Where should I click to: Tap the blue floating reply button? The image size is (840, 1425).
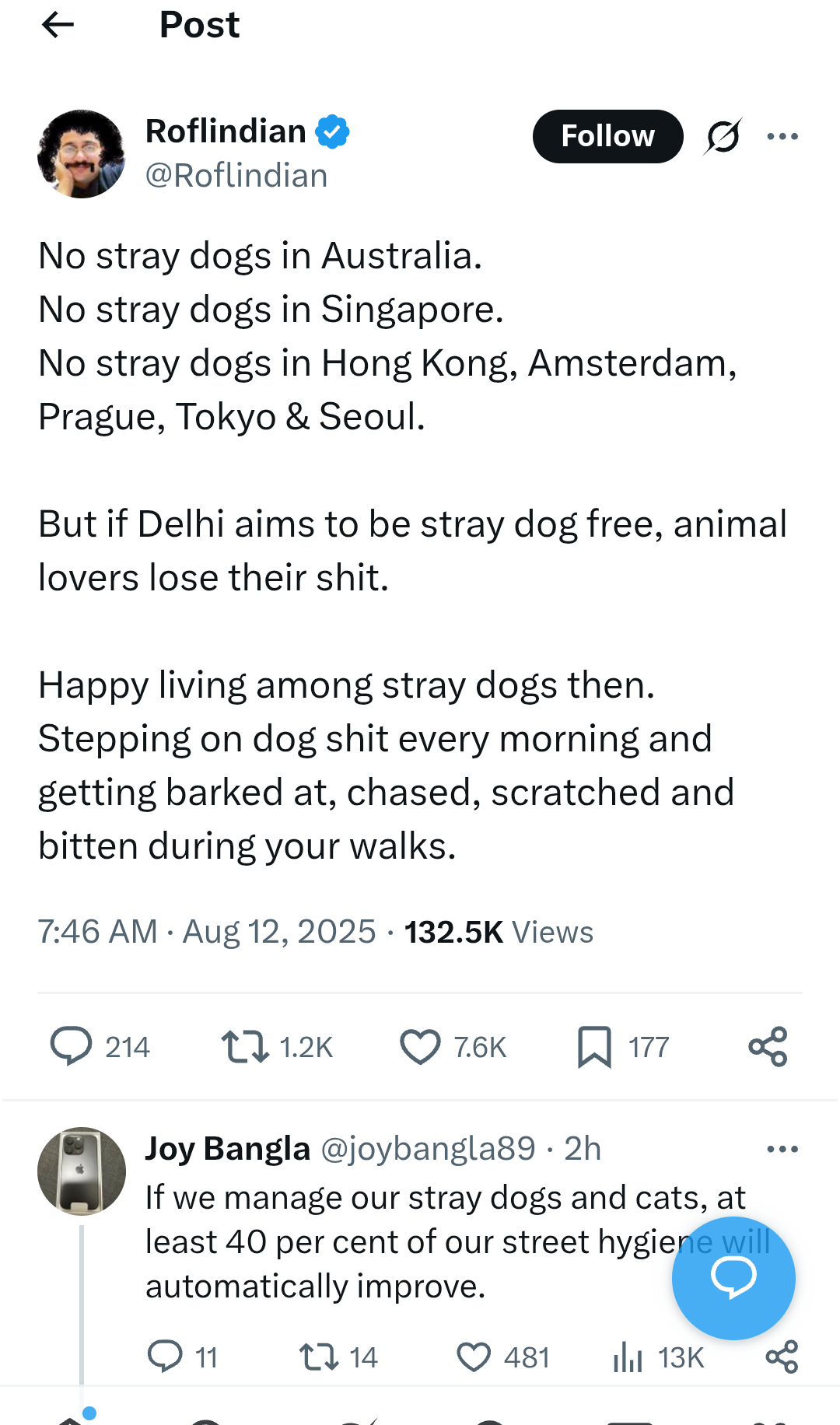tap(733, 1277)
